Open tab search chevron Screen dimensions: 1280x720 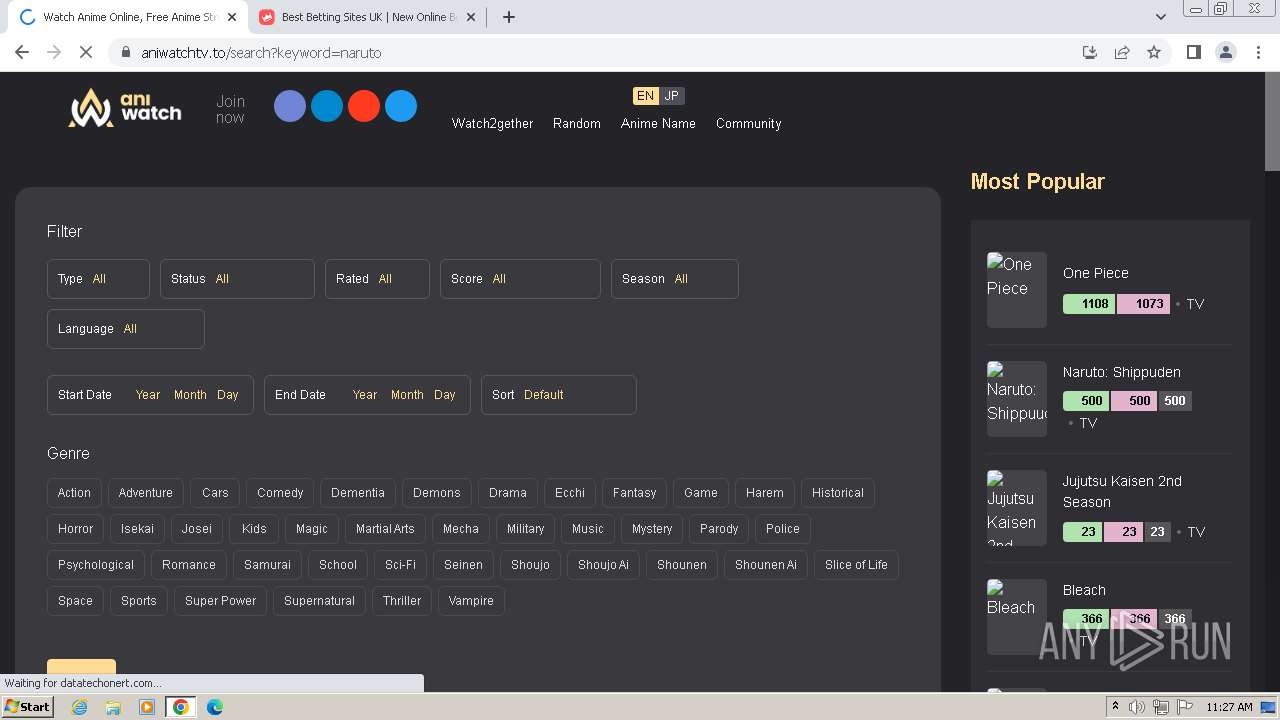coord(1161,17)
